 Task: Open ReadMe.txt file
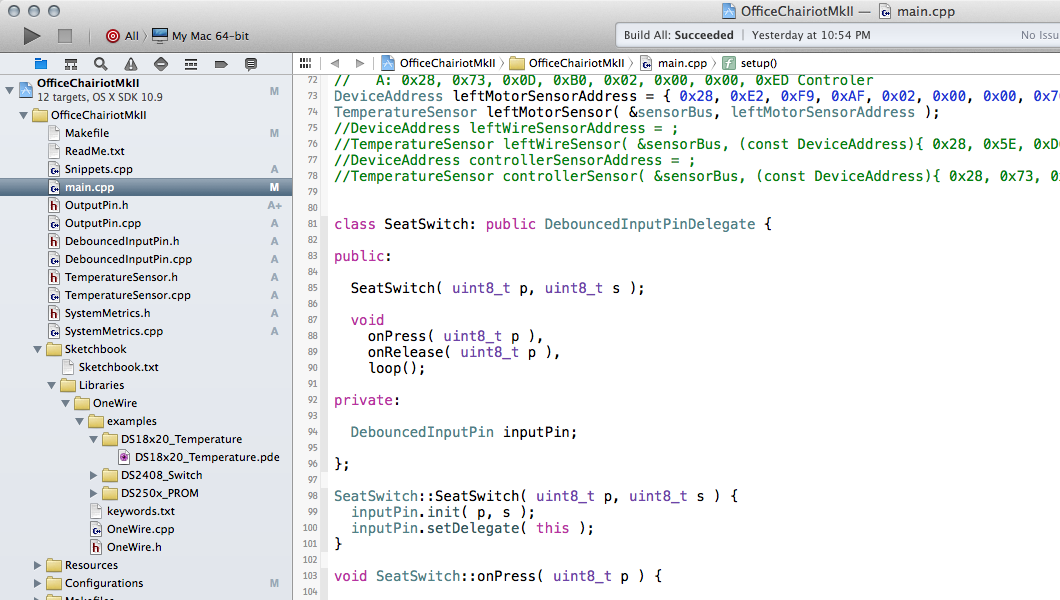(x=94, y=151)
